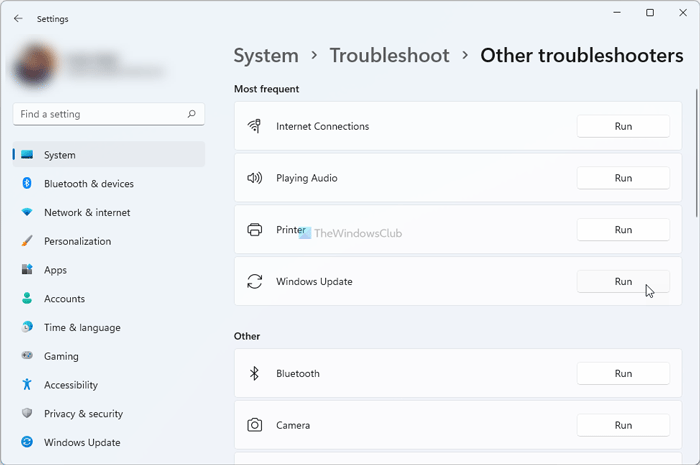700x465 pixels.
Task: Run the Windows Update troubleshooter
Action: click(623, 282)
